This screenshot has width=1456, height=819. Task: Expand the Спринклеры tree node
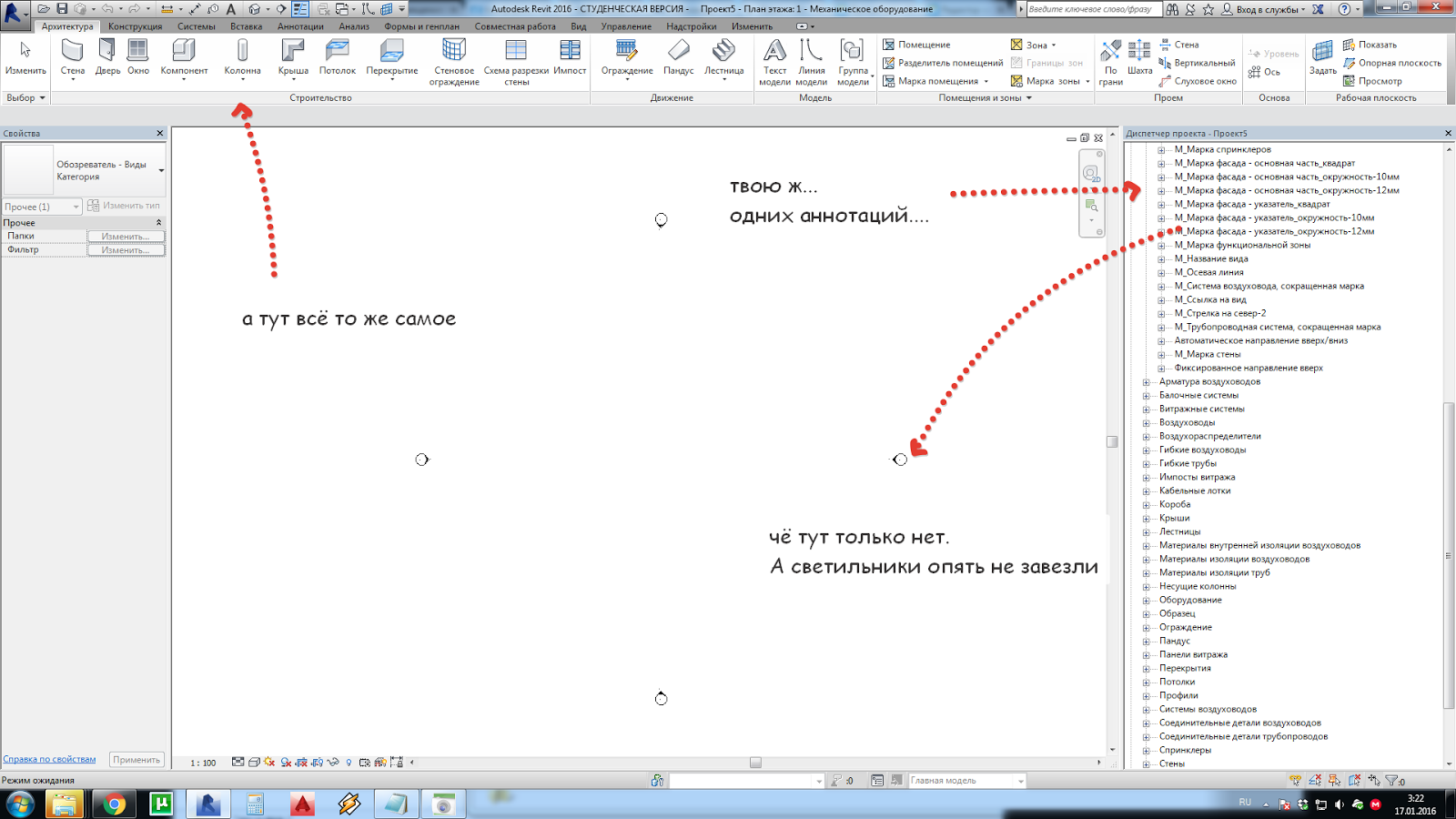tap(1147, 751)
